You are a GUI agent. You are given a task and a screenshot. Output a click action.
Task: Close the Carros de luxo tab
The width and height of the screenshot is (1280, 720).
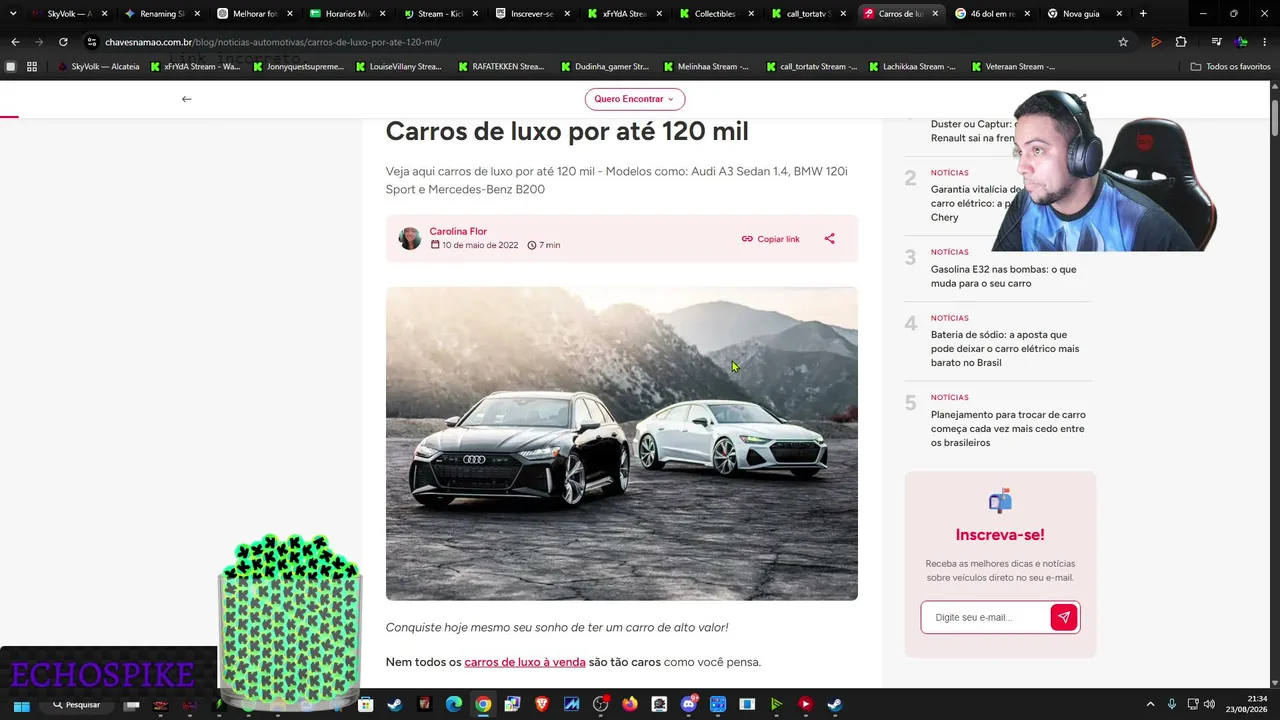point(935,14)
